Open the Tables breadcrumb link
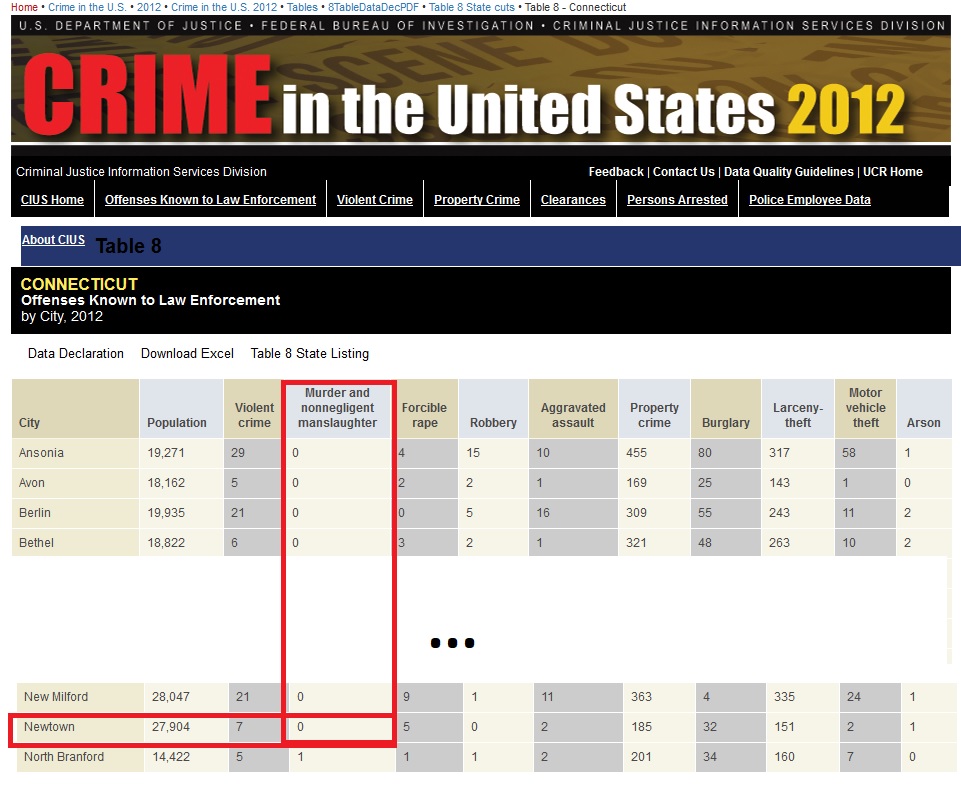961x787 pixels. click(302, 7)
